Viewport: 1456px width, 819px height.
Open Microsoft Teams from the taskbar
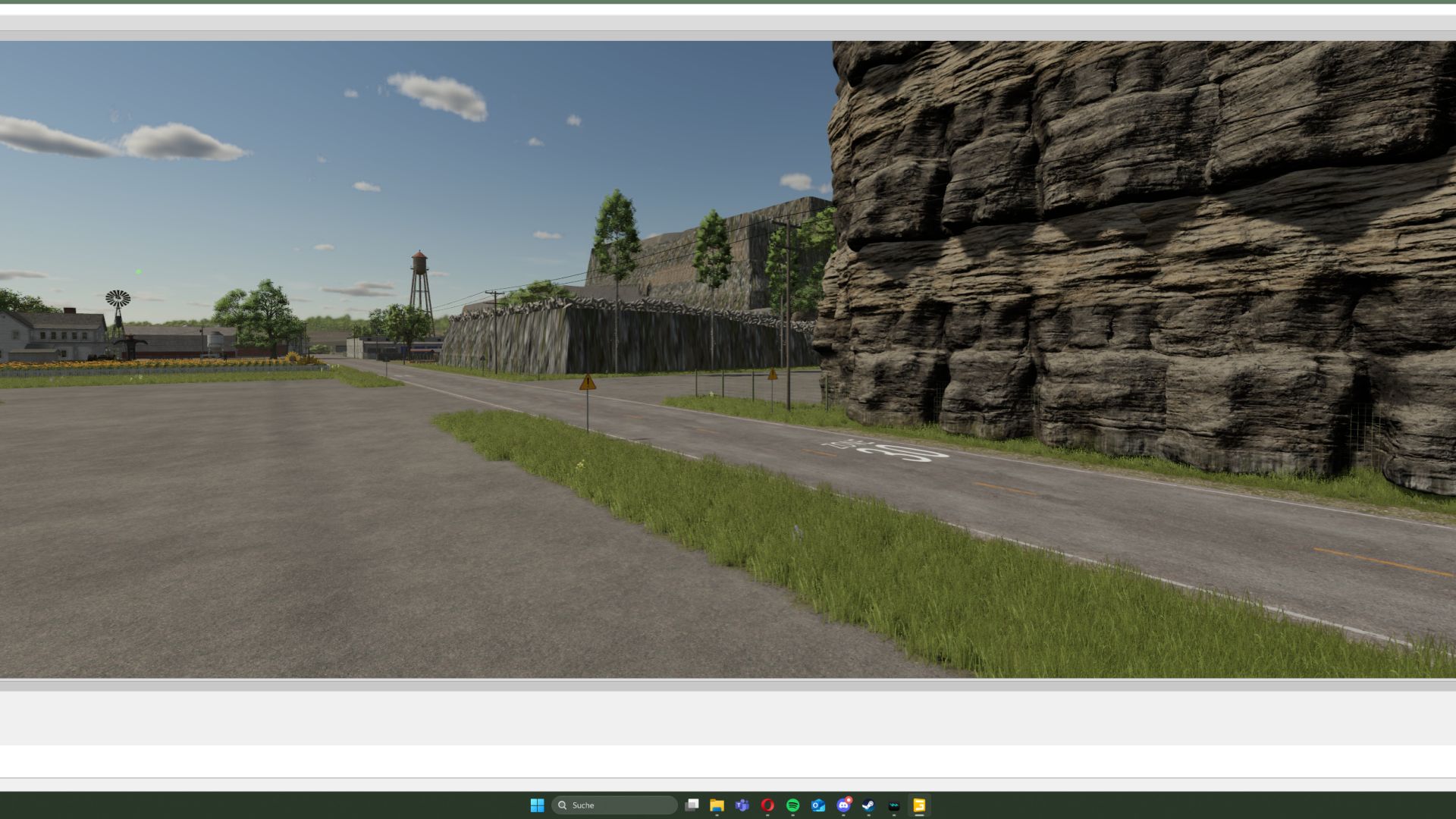pyautogui.click(x=742, y=805)
